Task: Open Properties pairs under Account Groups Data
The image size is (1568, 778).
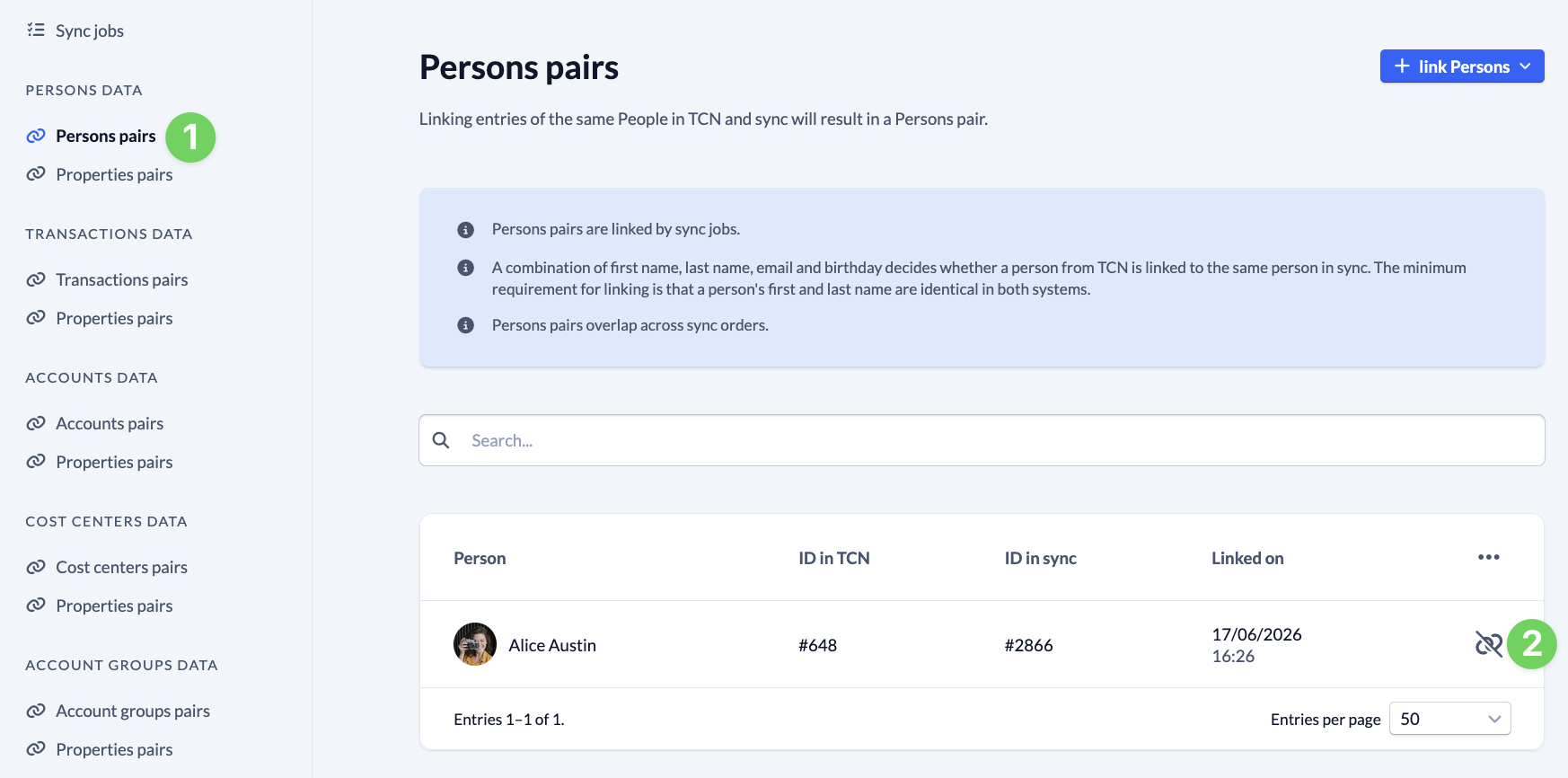Action: tap(114, 749)
